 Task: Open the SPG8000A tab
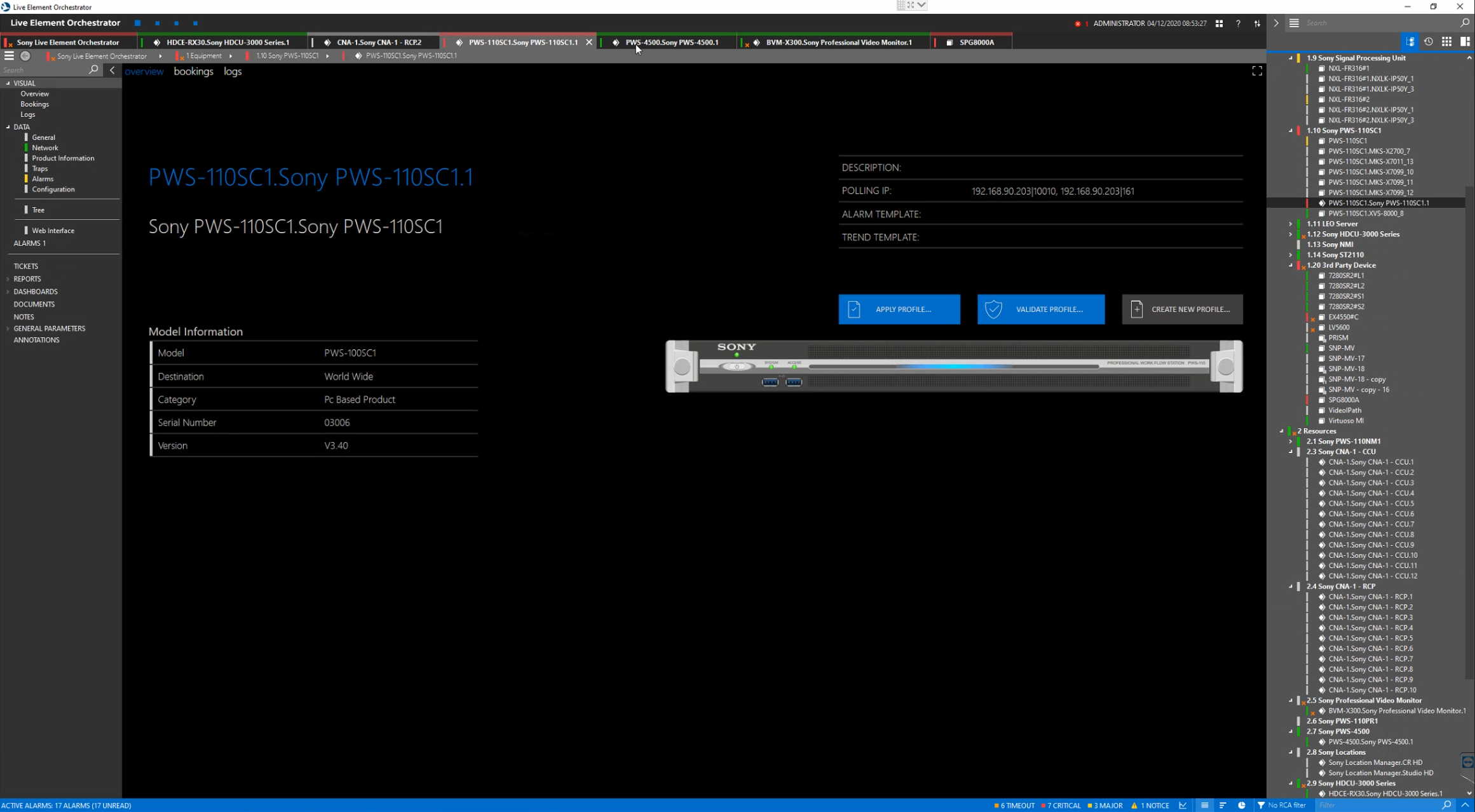pyautogui.click(x=972, y=42)
